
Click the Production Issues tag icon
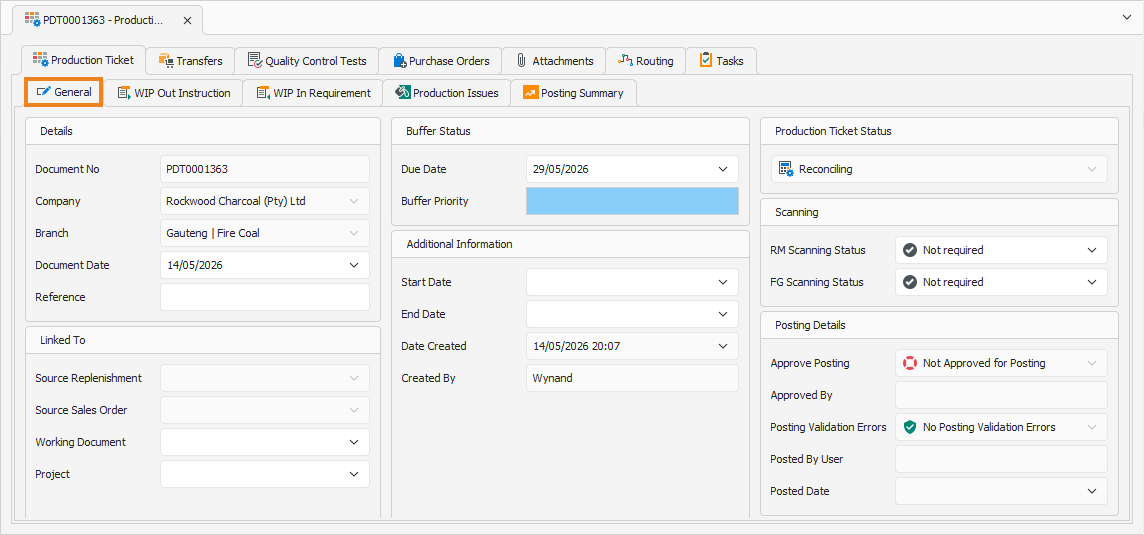[403, 93]
